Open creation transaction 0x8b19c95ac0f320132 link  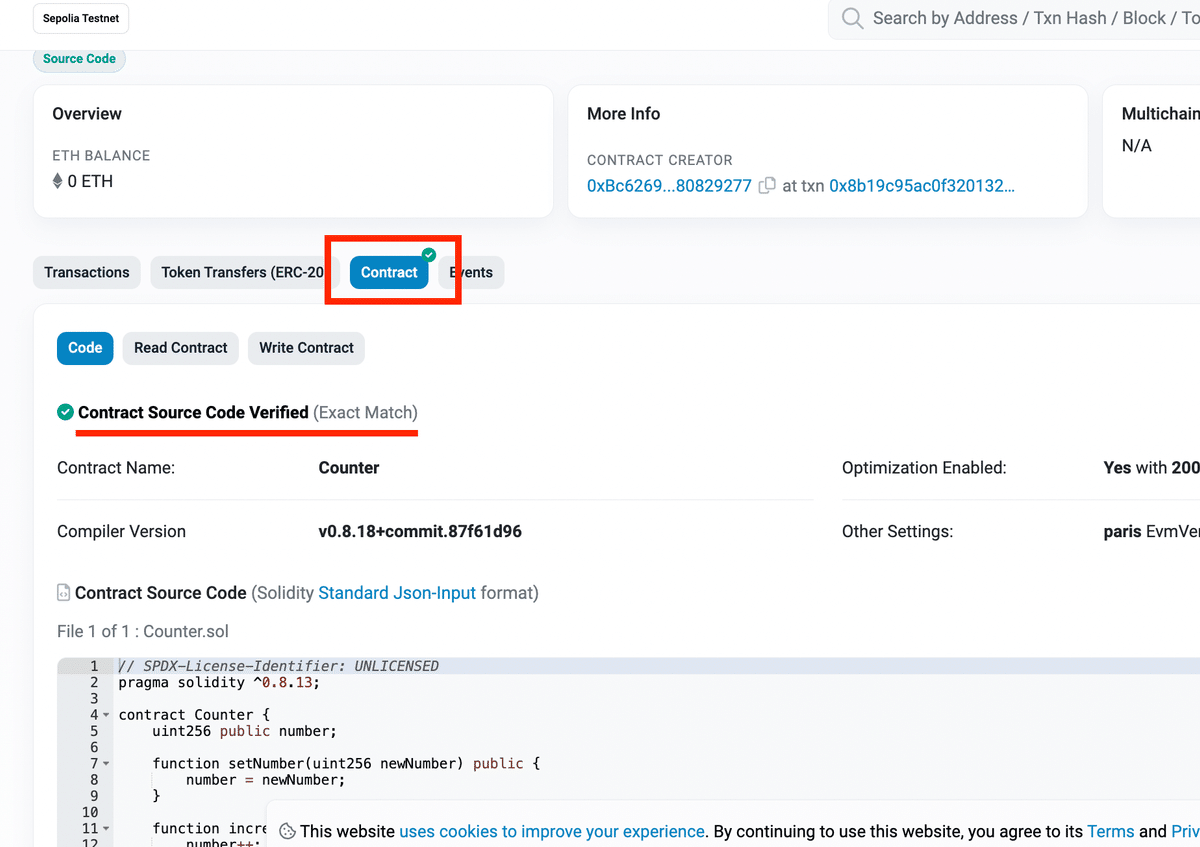pos(922,186)
